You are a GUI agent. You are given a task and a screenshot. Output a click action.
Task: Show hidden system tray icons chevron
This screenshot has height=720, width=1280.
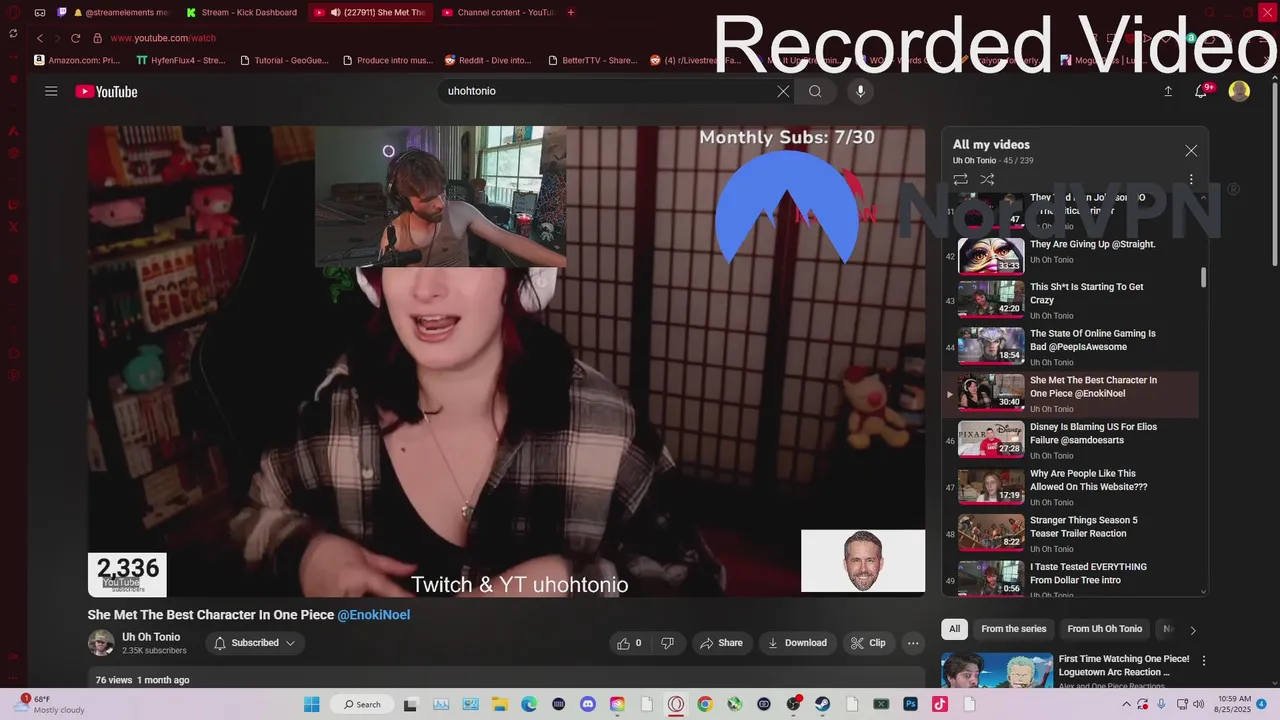pos(1128,704)
